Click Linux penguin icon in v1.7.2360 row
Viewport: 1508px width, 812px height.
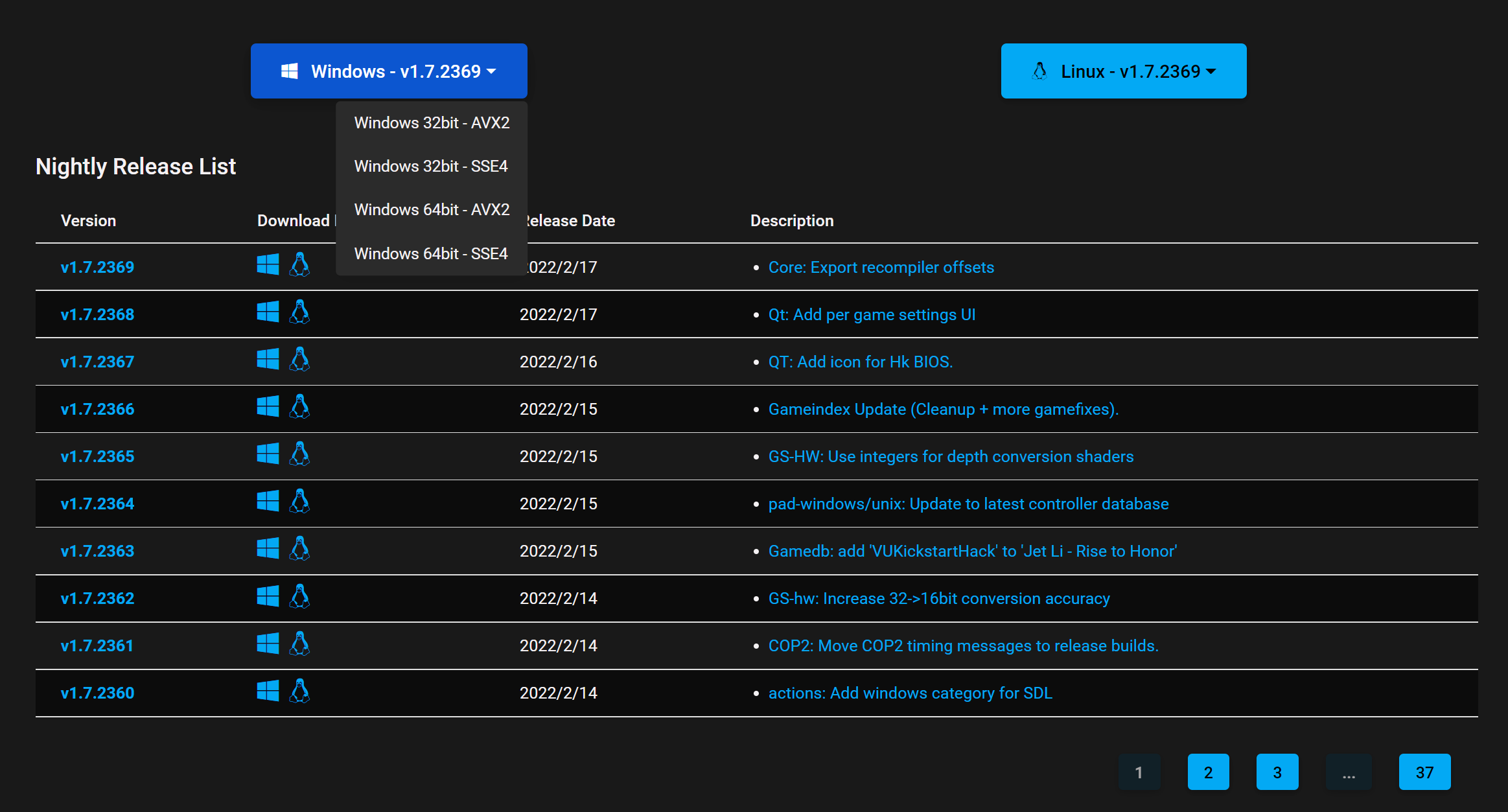[x=299, y=690]
